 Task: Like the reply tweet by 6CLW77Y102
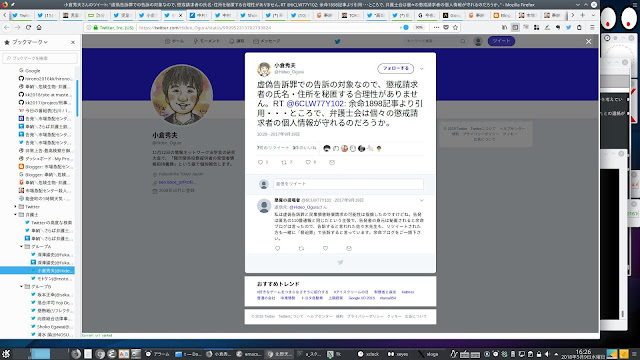tap(325, 248)
